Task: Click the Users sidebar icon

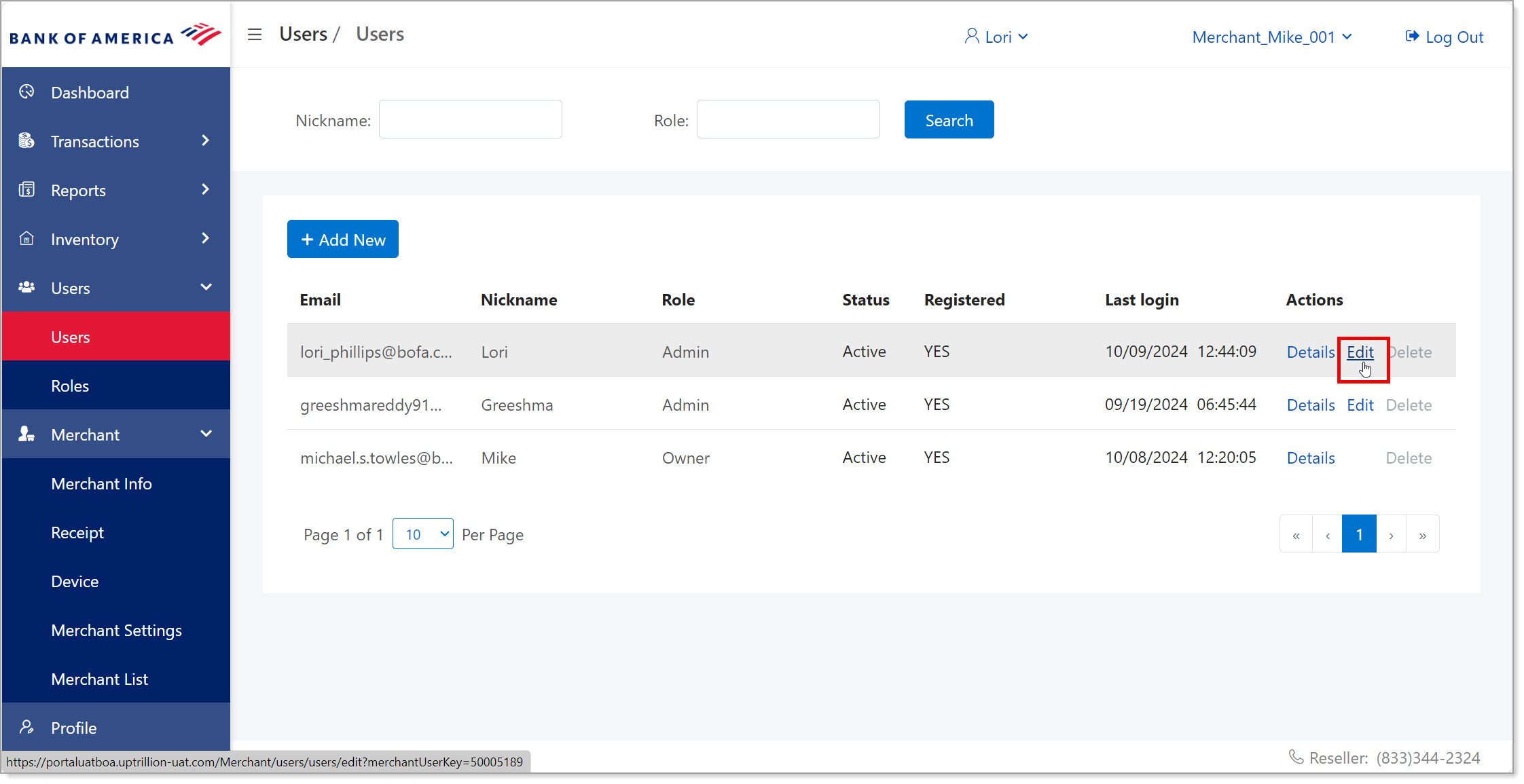Action: tap(28, 288)
